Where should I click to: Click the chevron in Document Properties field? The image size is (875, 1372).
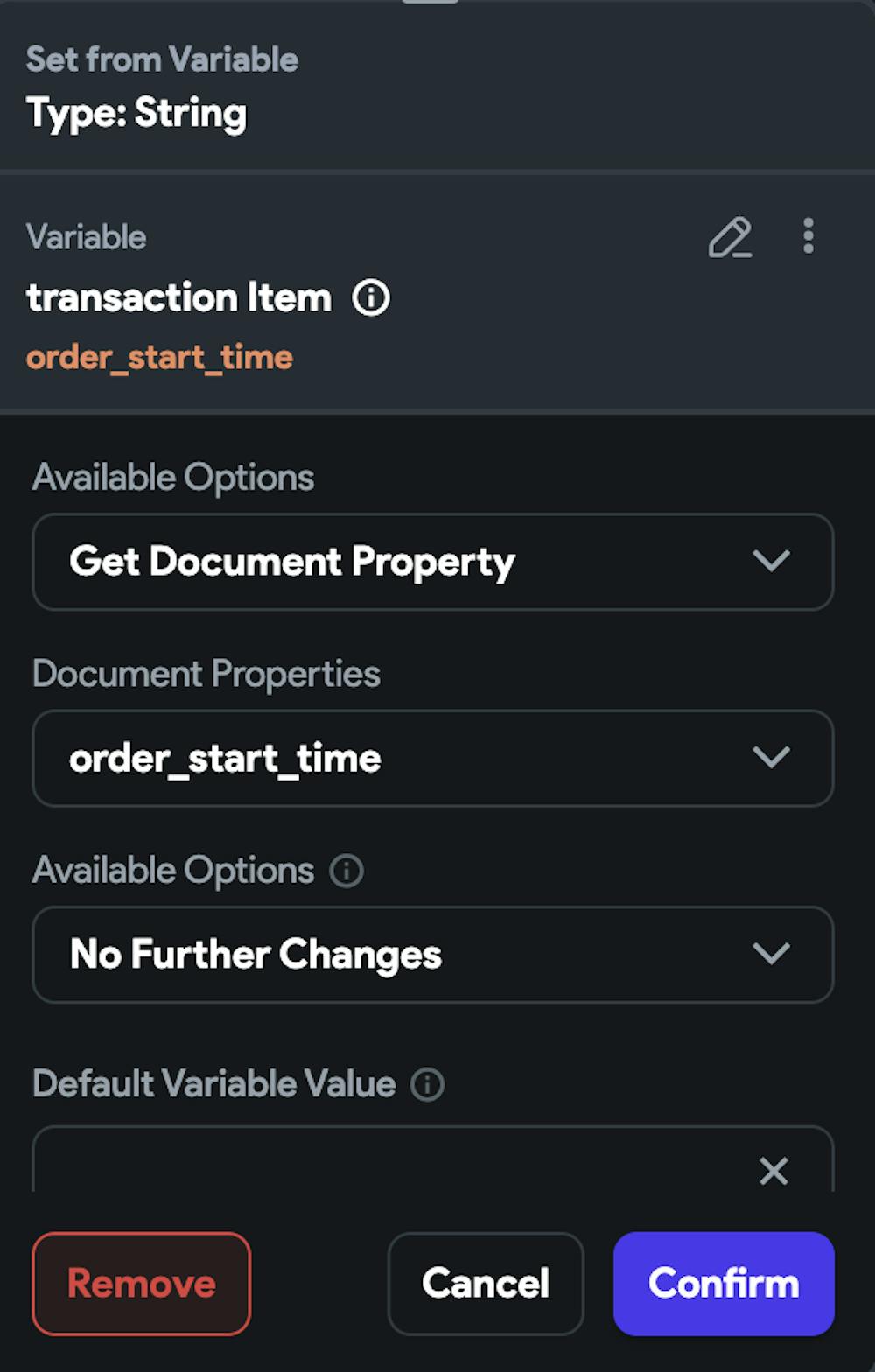[771, 758]
